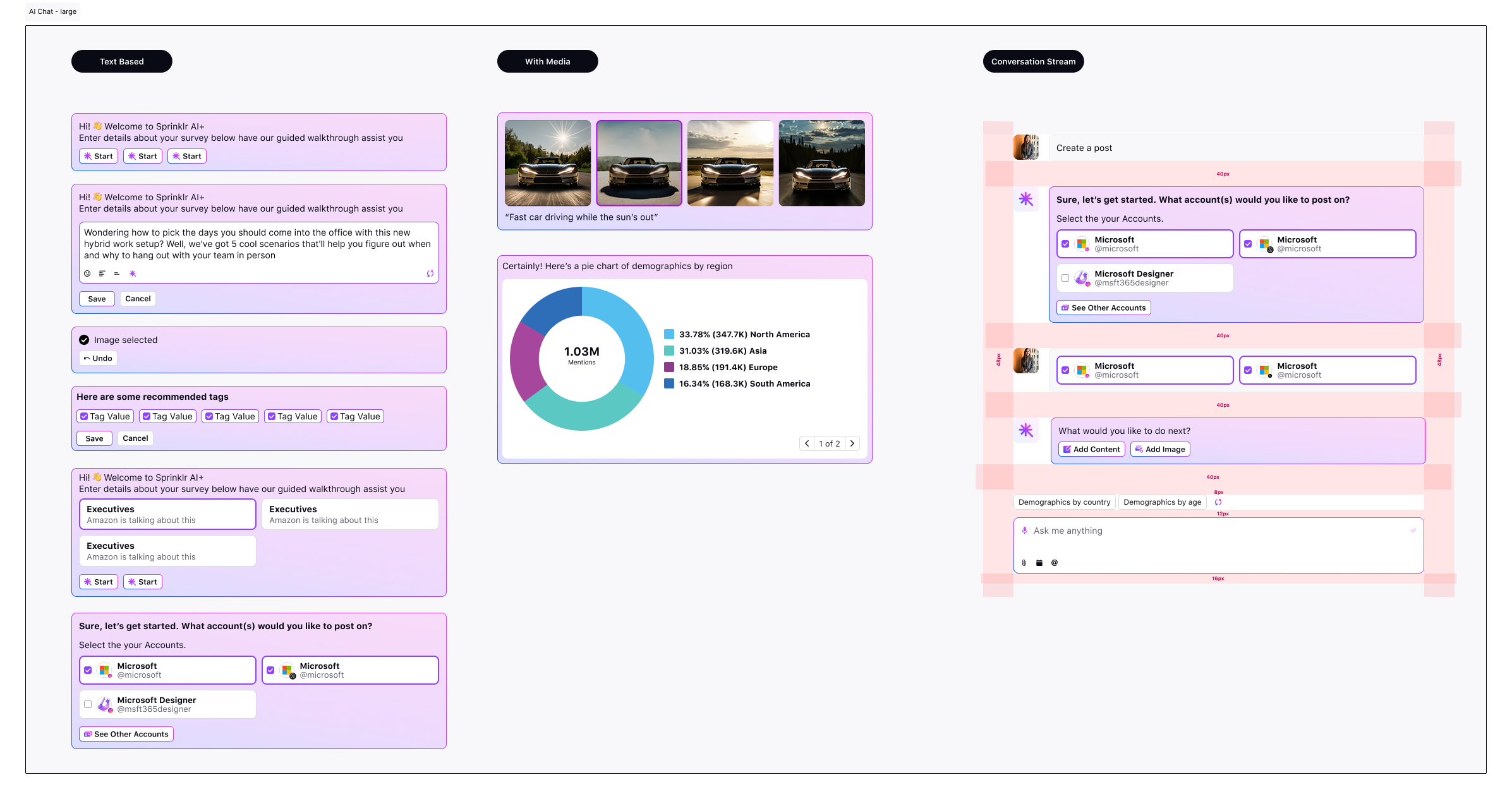Go to next page of the pie chart

[x=852, y=443]
